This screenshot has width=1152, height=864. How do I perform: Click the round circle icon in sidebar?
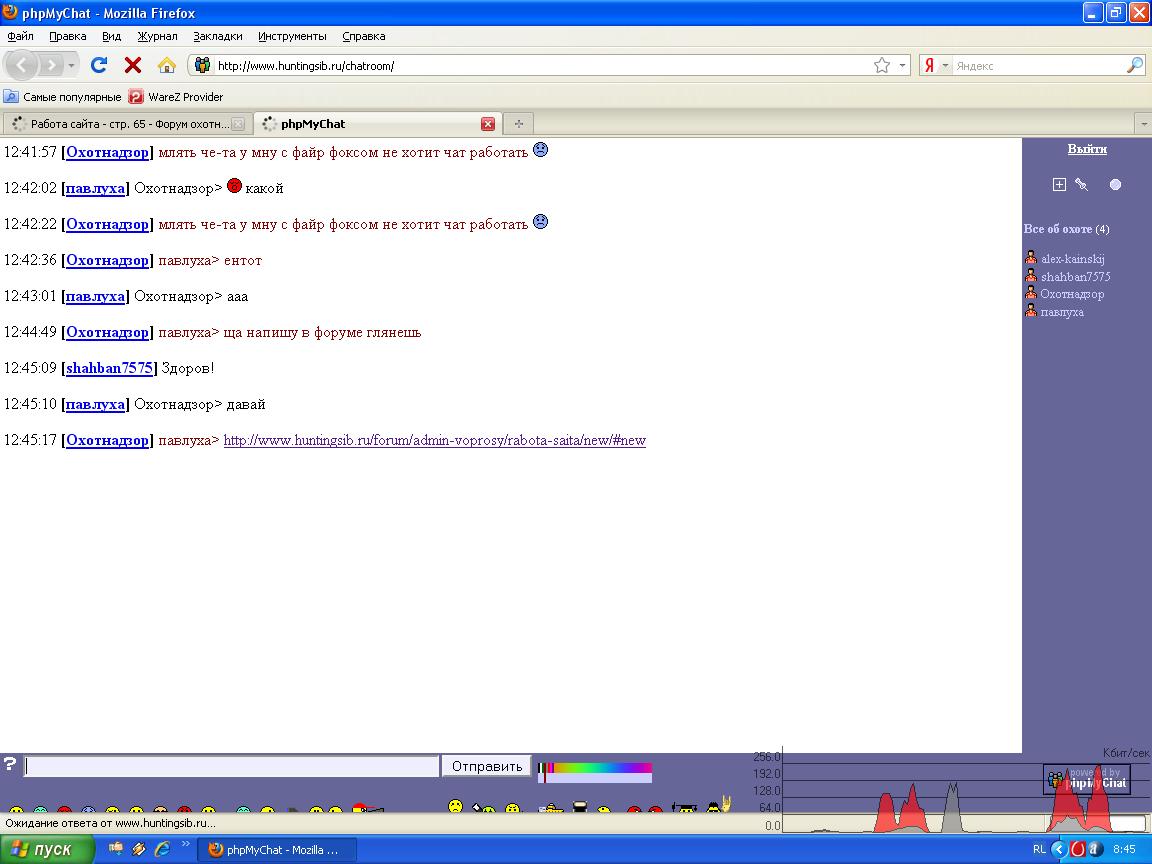click(1115, 184)
